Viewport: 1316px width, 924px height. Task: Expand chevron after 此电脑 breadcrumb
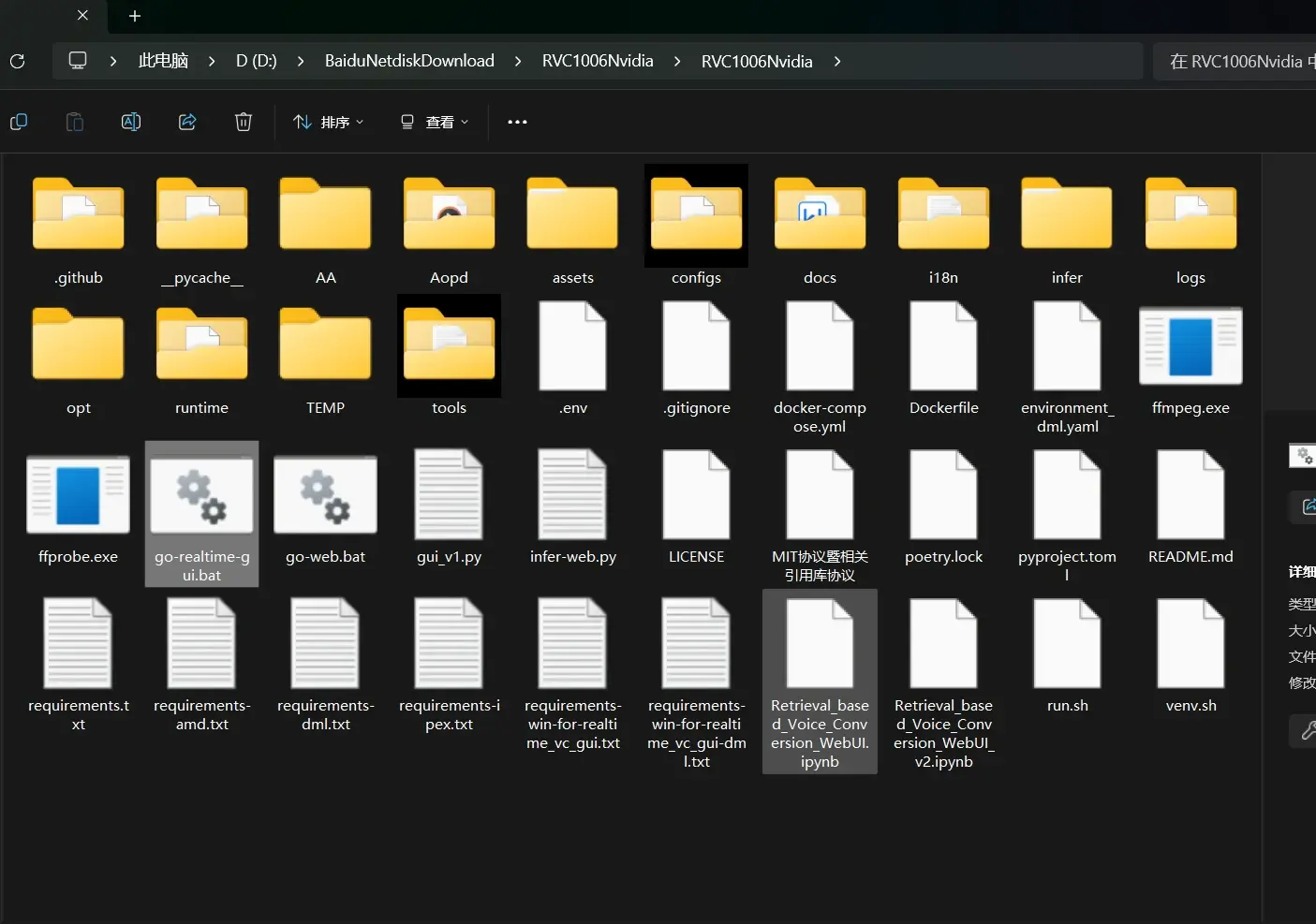[x=212, y=61]
